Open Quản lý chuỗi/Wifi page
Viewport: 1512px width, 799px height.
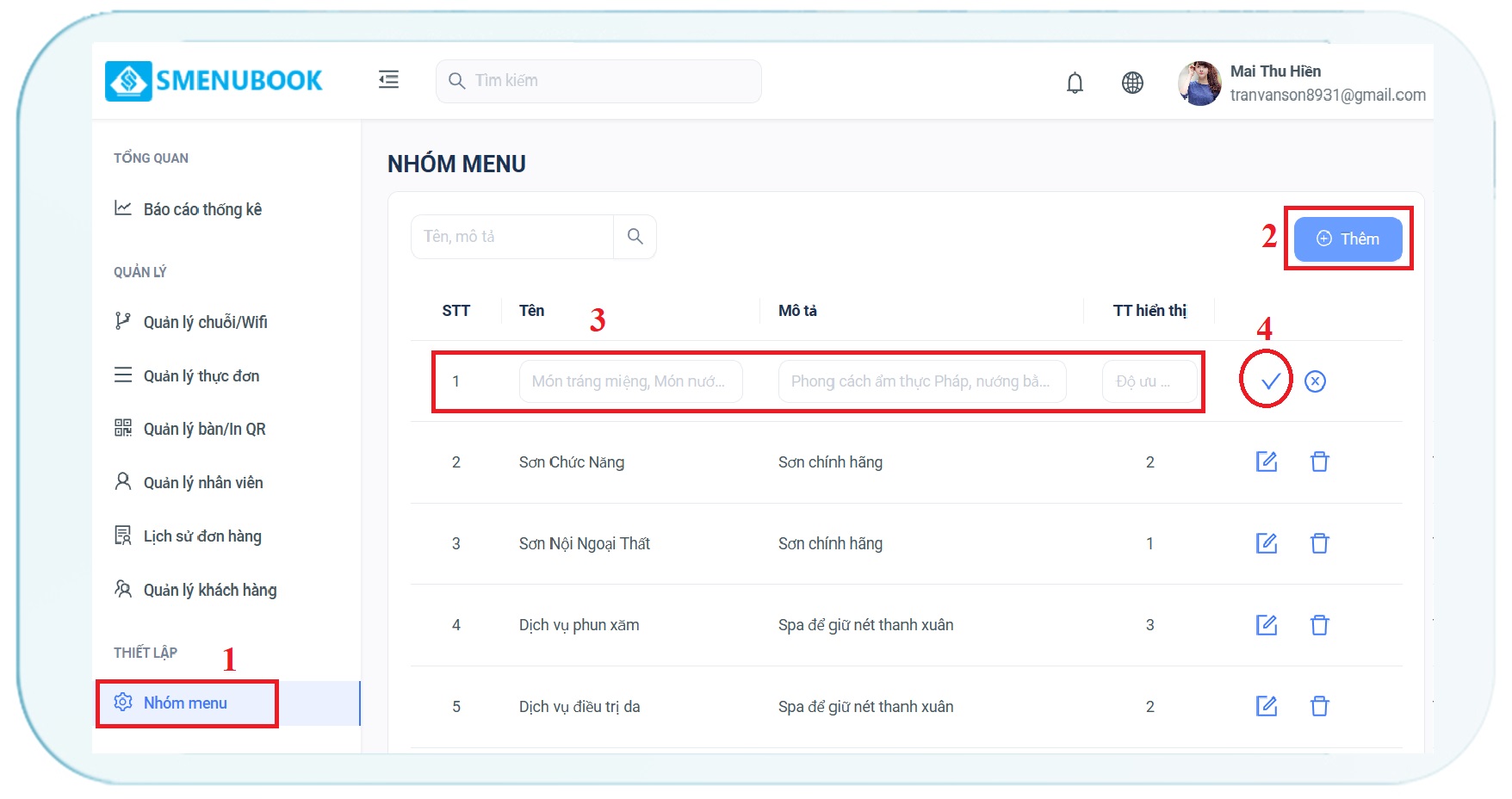[x=205, y=322]
